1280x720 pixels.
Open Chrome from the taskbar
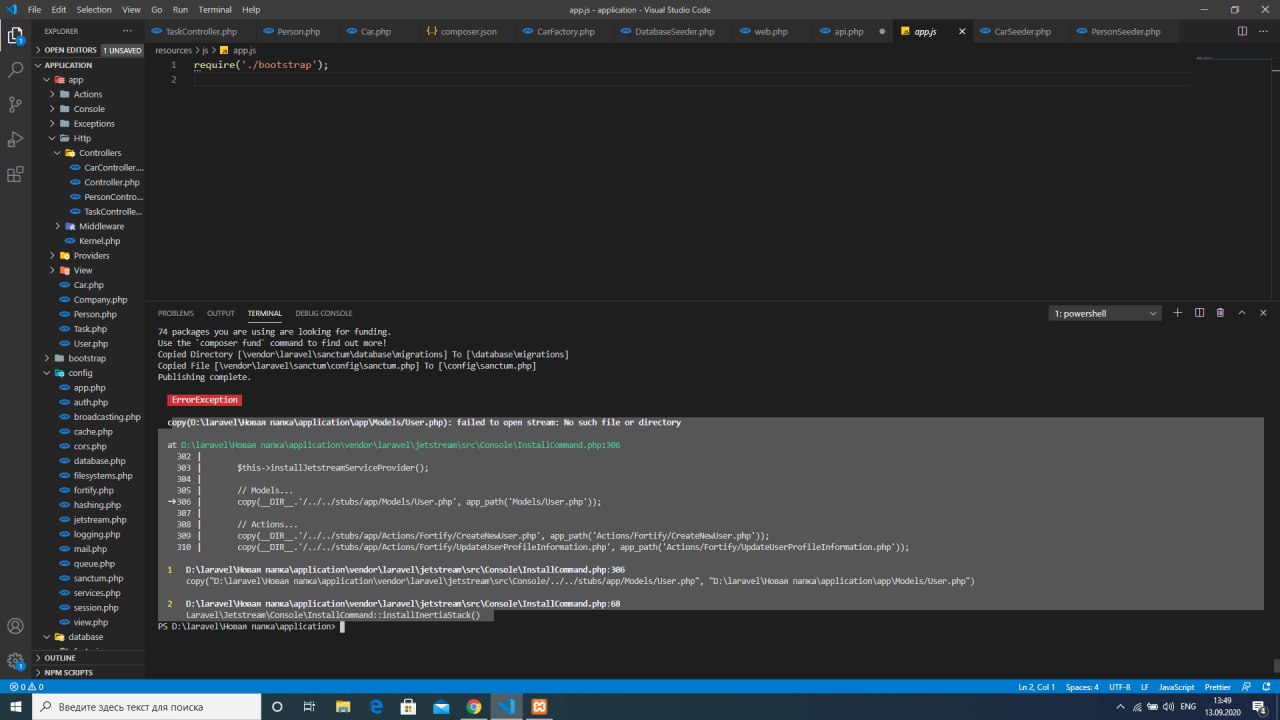click(x=474, y=706)
